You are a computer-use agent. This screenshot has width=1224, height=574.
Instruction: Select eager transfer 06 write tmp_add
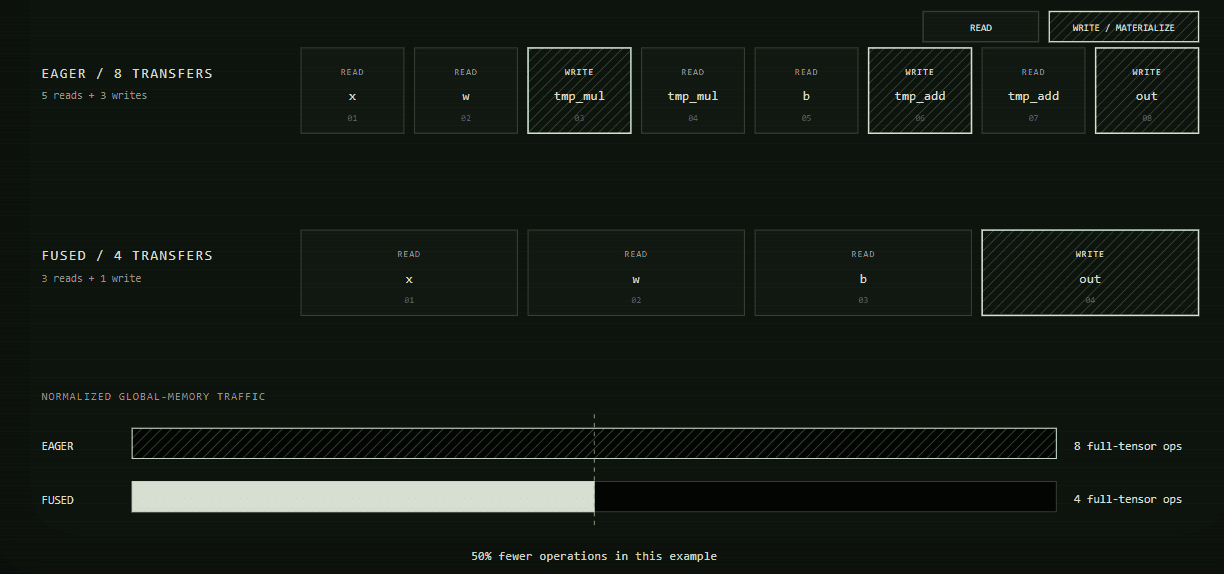click(x=920, y=90)
